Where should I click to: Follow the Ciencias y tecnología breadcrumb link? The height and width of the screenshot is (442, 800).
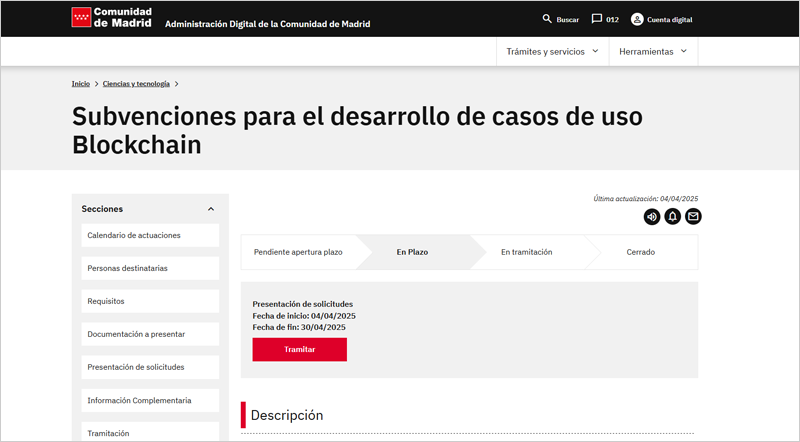[137, 84]
